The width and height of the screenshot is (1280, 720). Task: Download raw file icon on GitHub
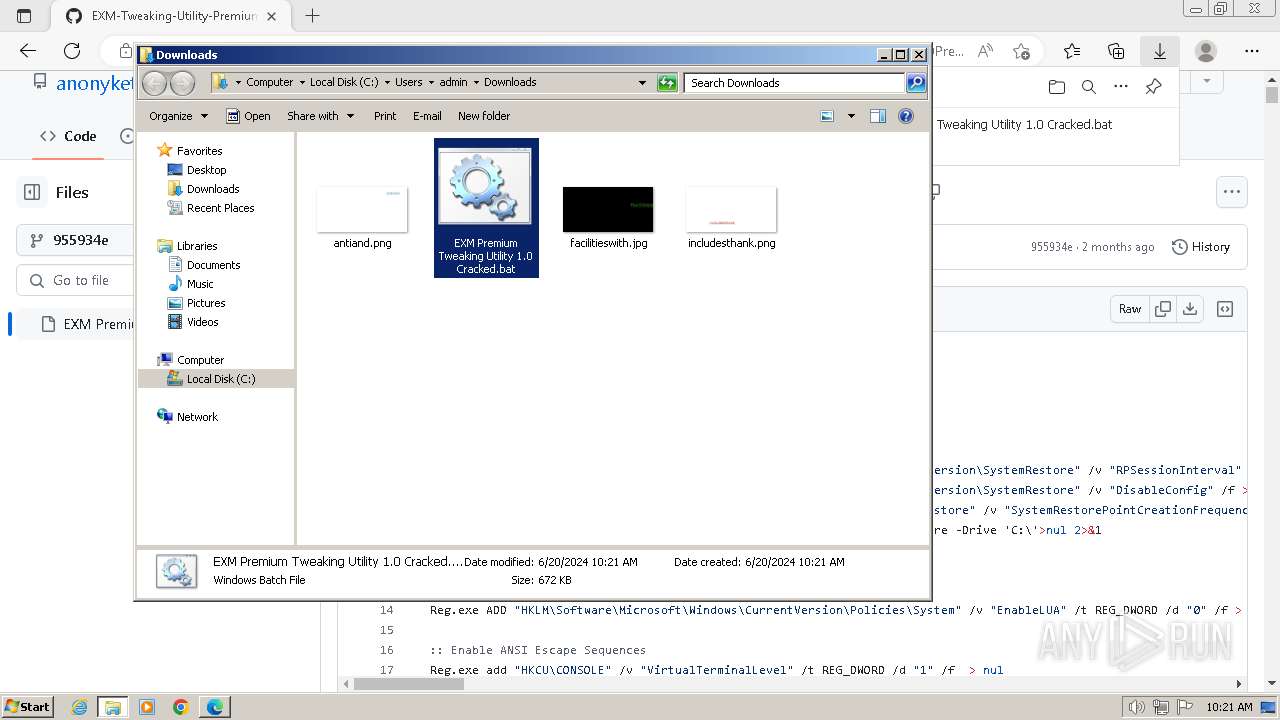pos(1190,309)
